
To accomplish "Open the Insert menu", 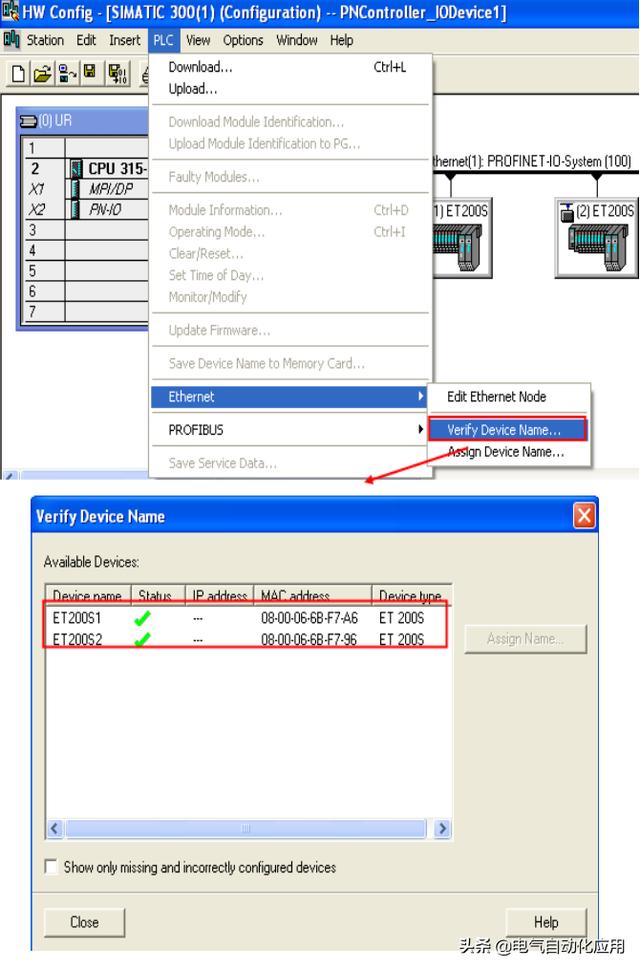I will pyautogui.click(x=125, y=40).
